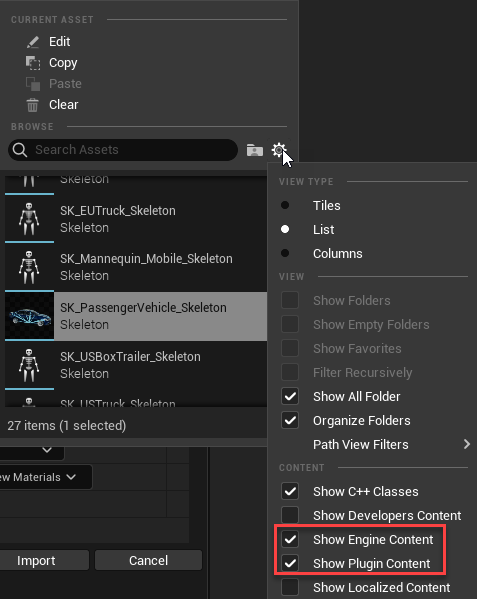Click the Edit pencil icon
This screenshot has width=477, height=599.
coord(33,42)
